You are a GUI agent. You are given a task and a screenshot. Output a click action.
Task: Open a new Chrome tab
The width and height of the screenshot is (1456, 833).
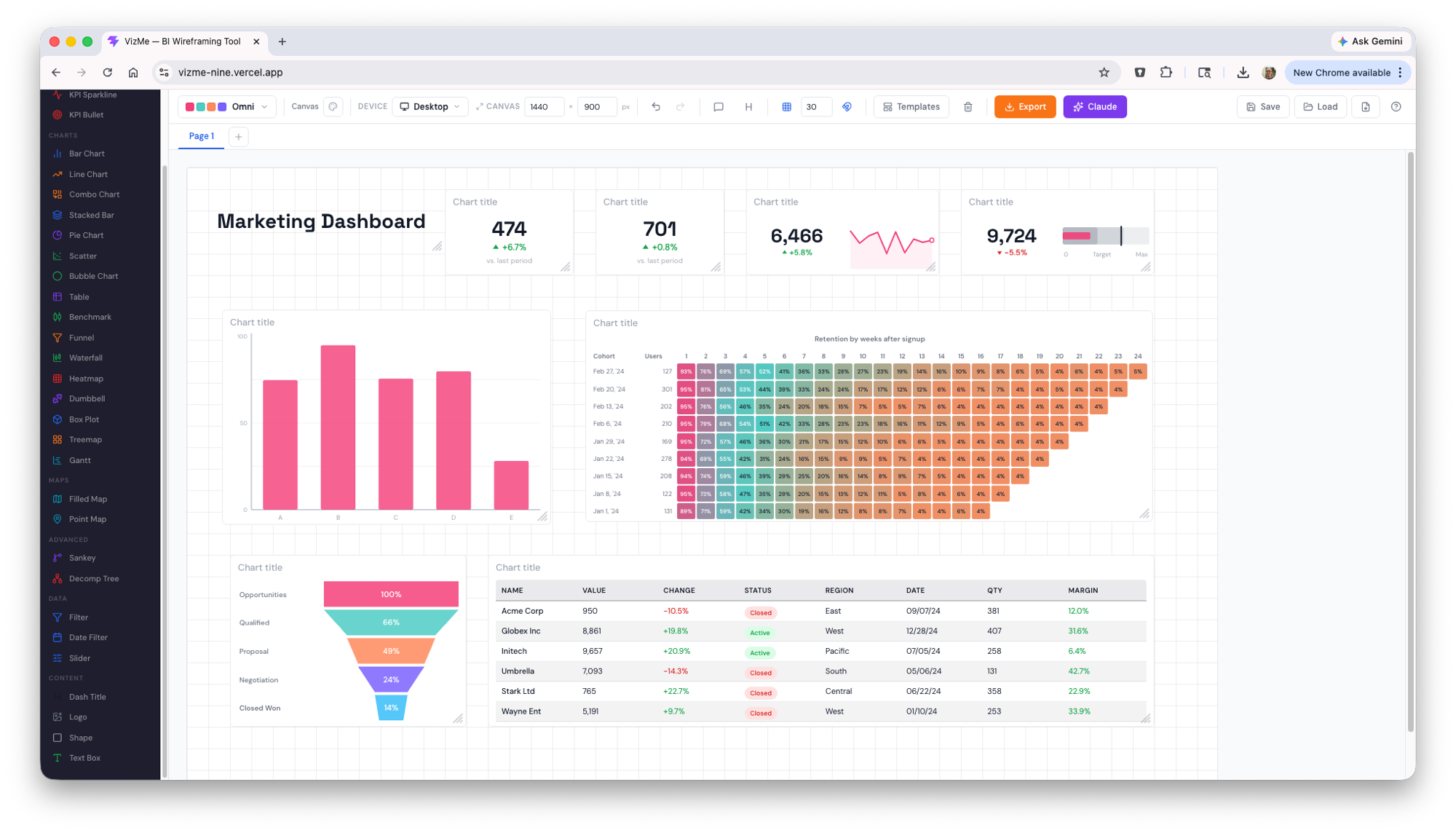coord(282,42)
